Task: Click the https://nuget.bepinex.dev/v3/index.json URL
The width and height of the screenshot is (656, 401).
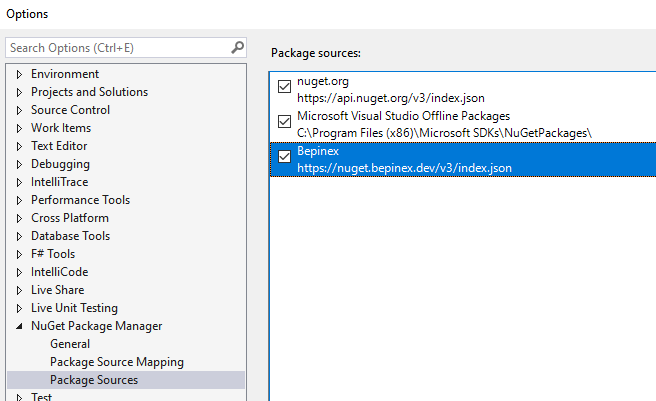Action: tap(404, 168)
